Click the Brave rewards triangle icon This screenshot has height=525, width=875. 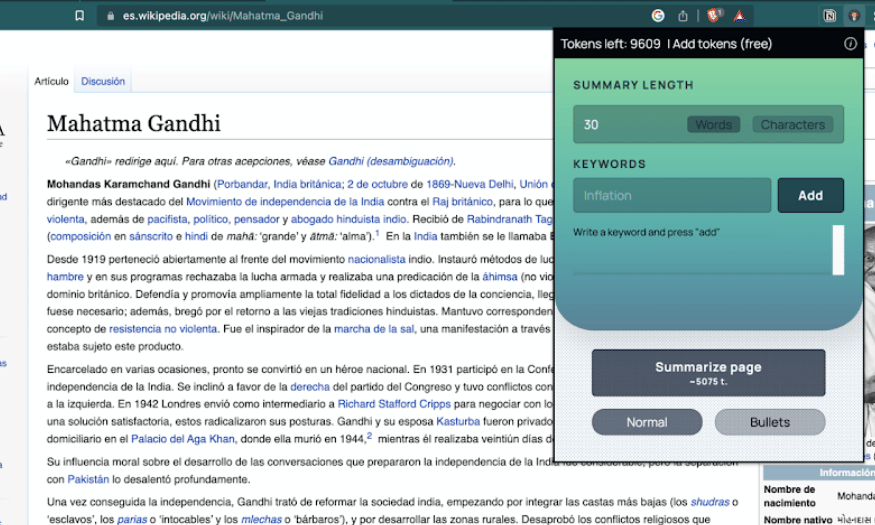(x=739, y=16)
